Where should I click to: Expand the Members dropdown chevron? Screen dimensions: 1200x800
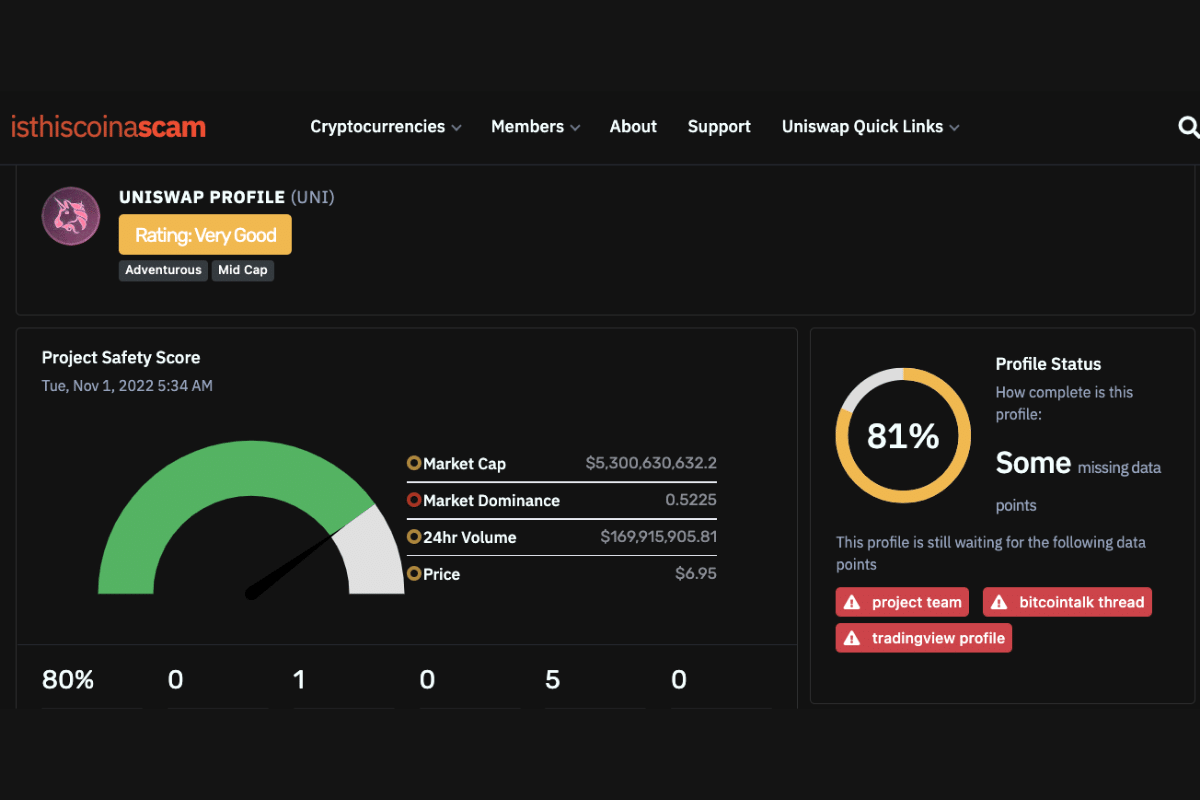[x=574, y=128]
